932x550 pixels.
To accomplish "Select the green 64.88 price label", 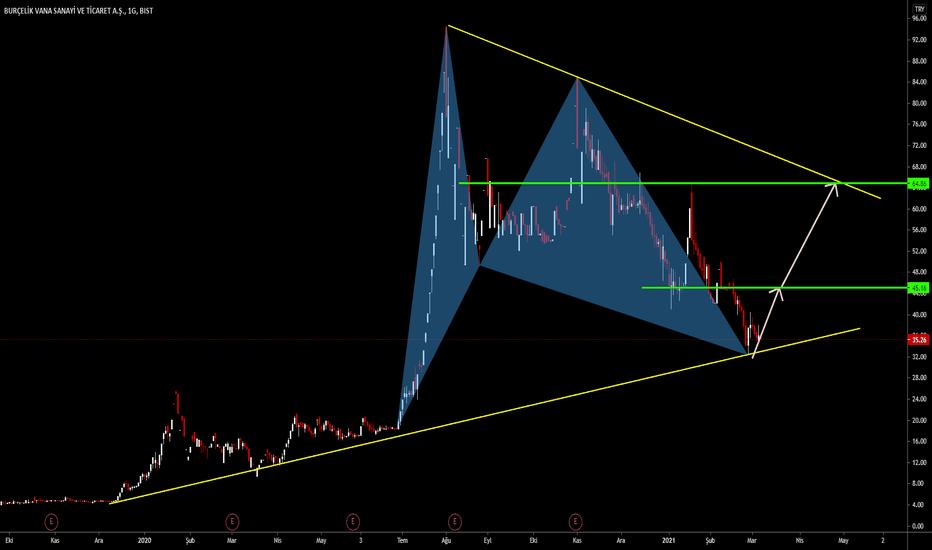I will [x=919, y=184].
